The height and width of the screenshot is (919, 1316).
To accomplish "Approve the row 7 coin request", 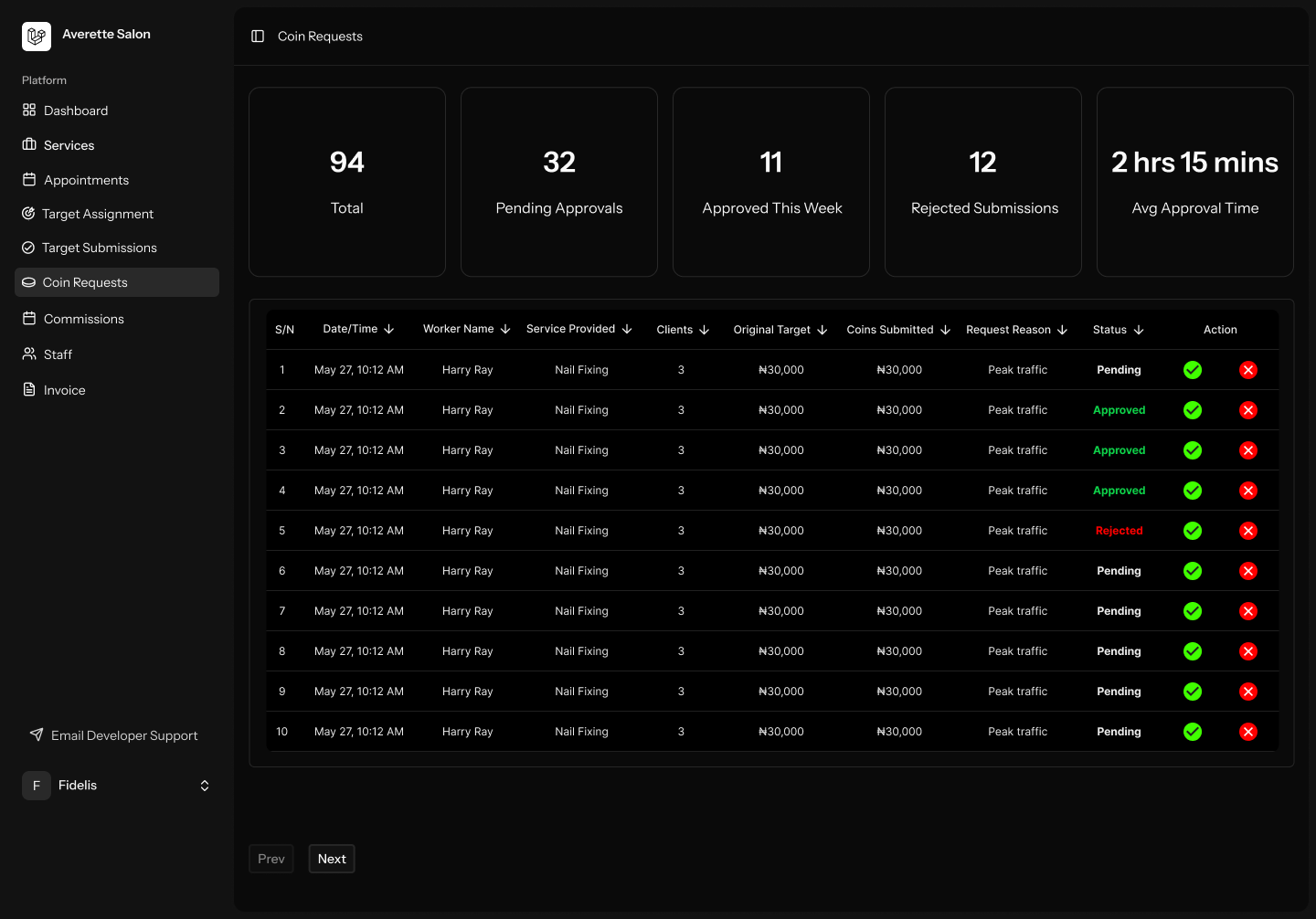I will coord(1193,611).
